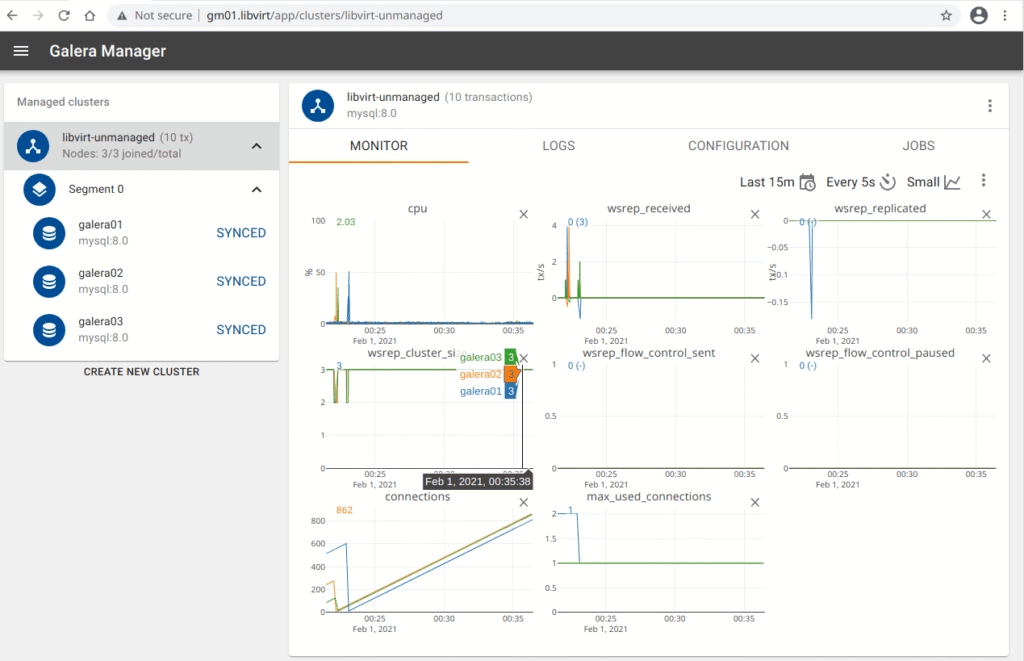The width and height of the screenshot is (1024, 661).
Task: Open the Last 15m time range selector
Action: coord(777,182)
